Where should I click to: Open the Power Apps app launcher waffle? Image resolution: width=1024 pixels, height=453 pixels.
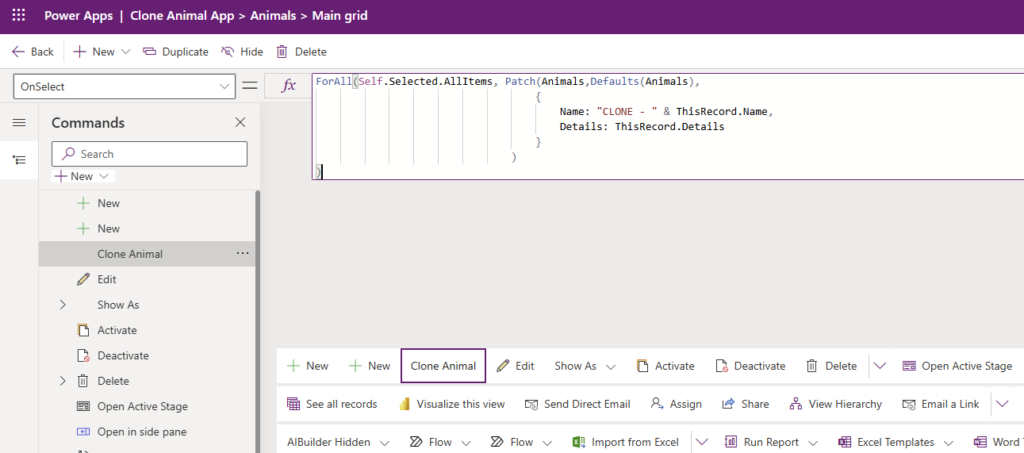coord(18,15)
